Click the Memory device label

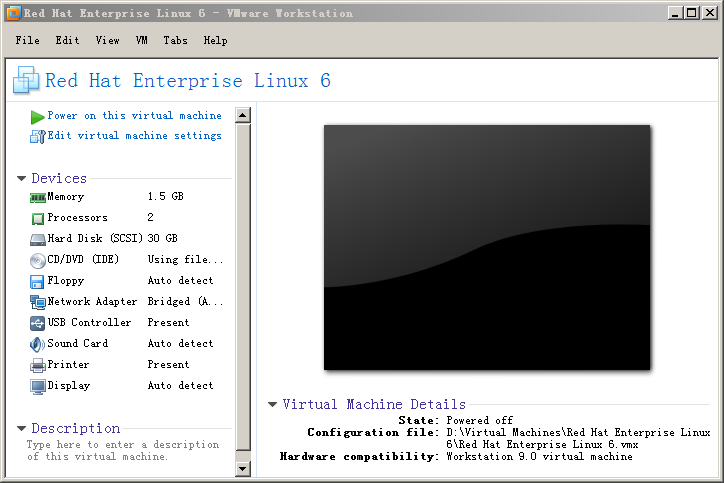[x=66, y=197]
